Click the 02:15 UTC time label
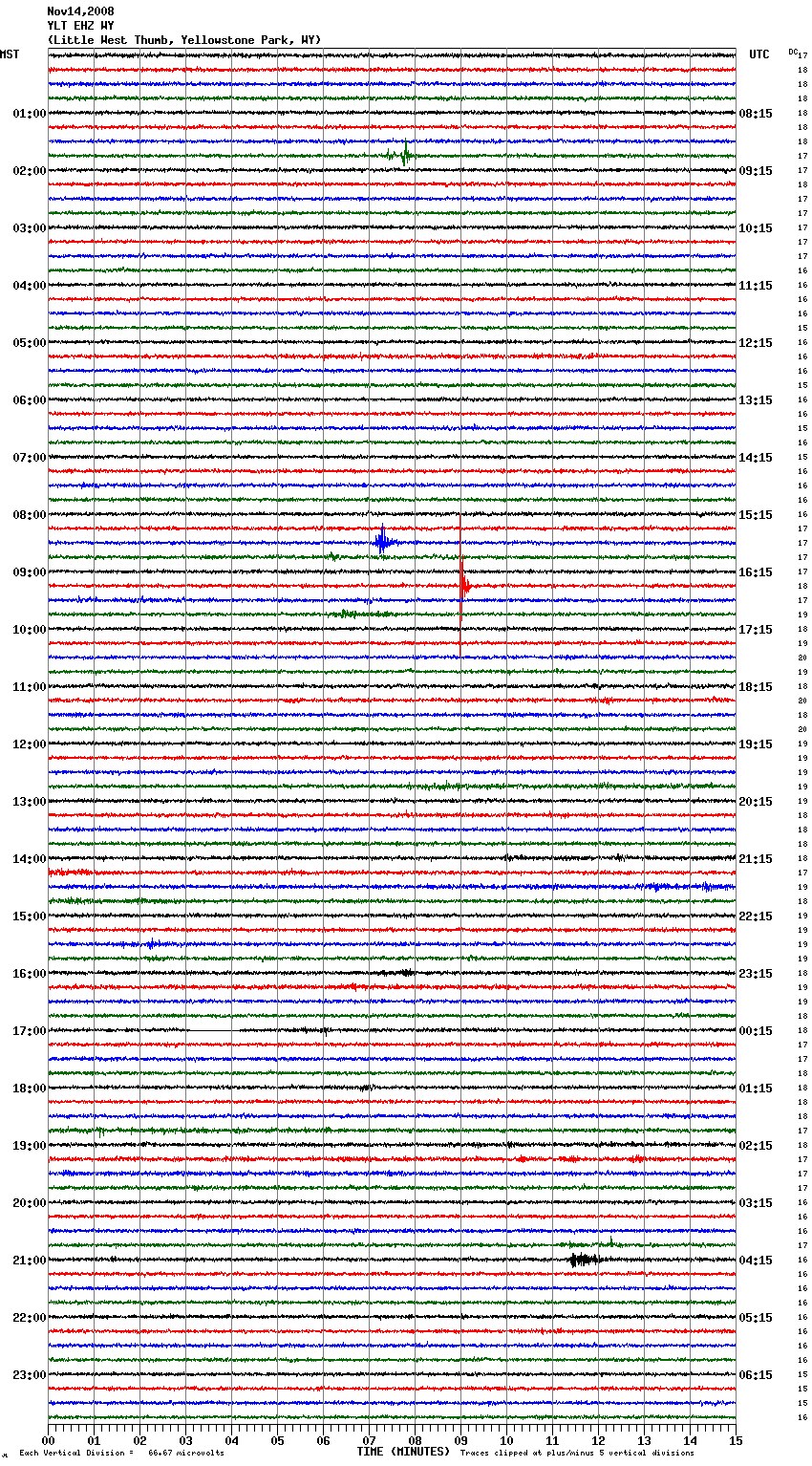 point(756,1146)
